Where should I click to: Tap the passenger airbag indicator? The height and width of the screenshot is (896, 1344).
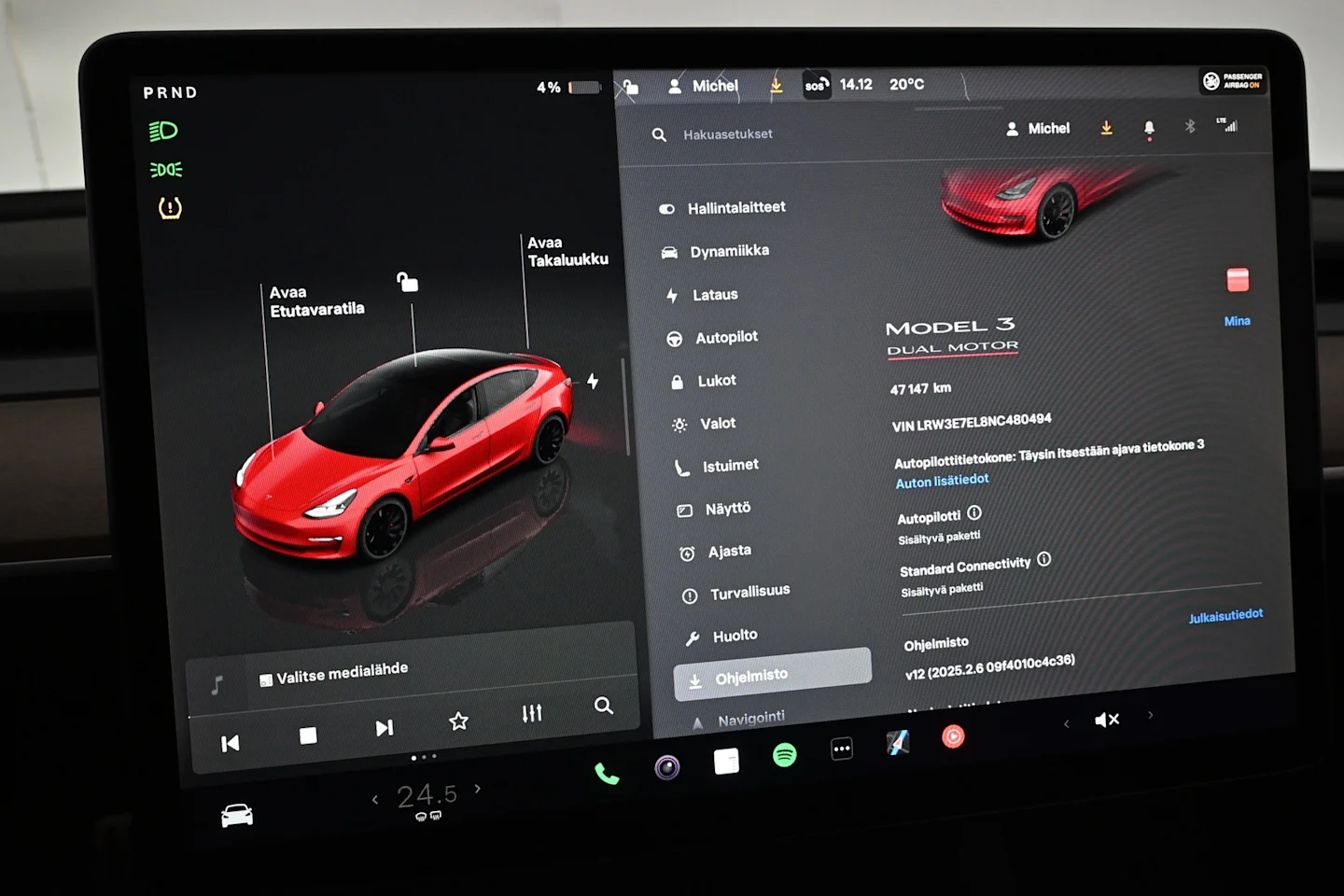[1232, 81]
